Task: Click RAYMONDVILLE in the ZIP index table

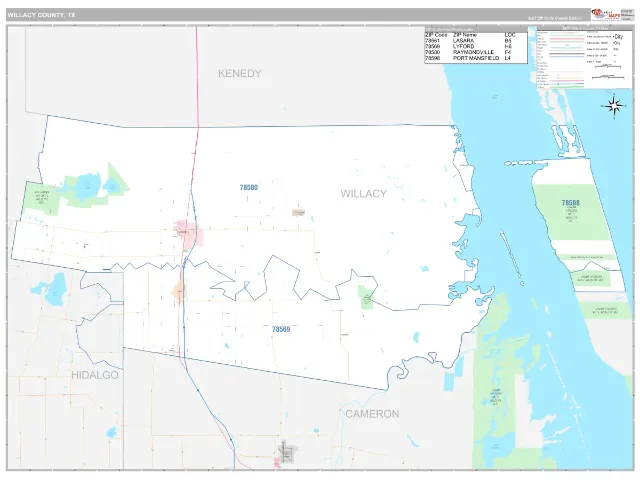Action: [473, 52]
